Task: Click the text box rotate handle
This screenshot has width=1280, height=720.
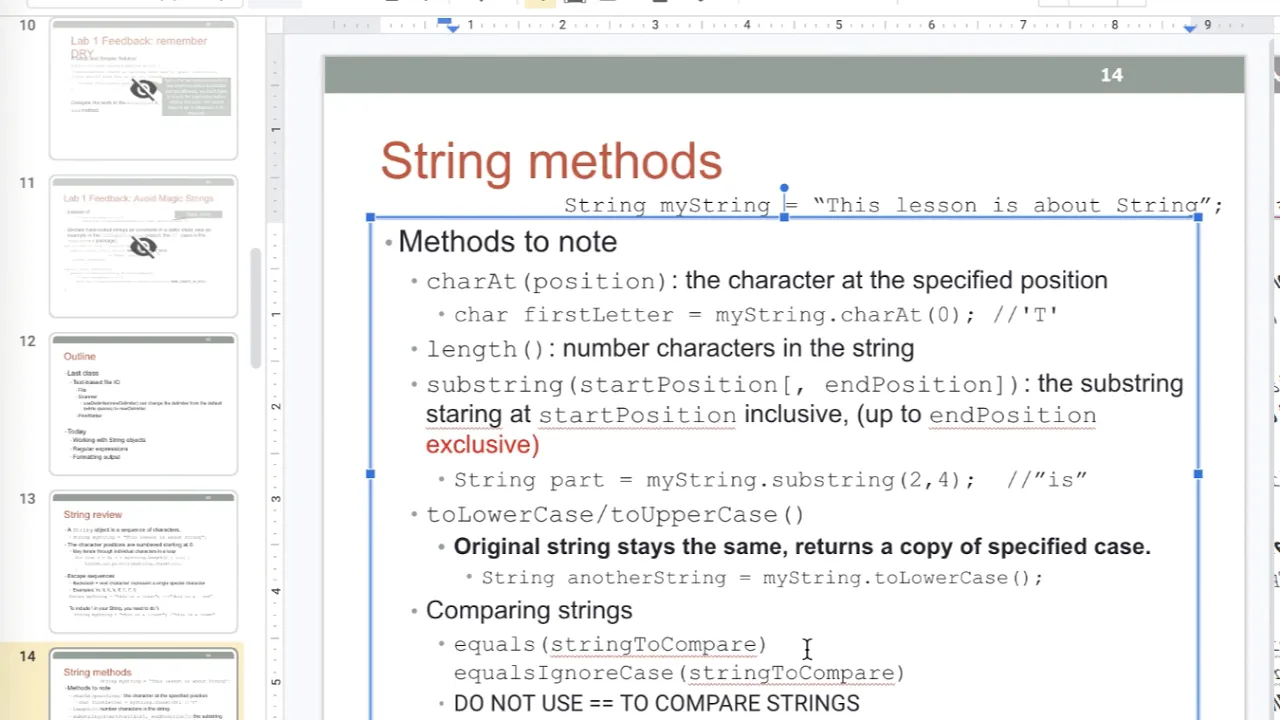Action: 784,188
